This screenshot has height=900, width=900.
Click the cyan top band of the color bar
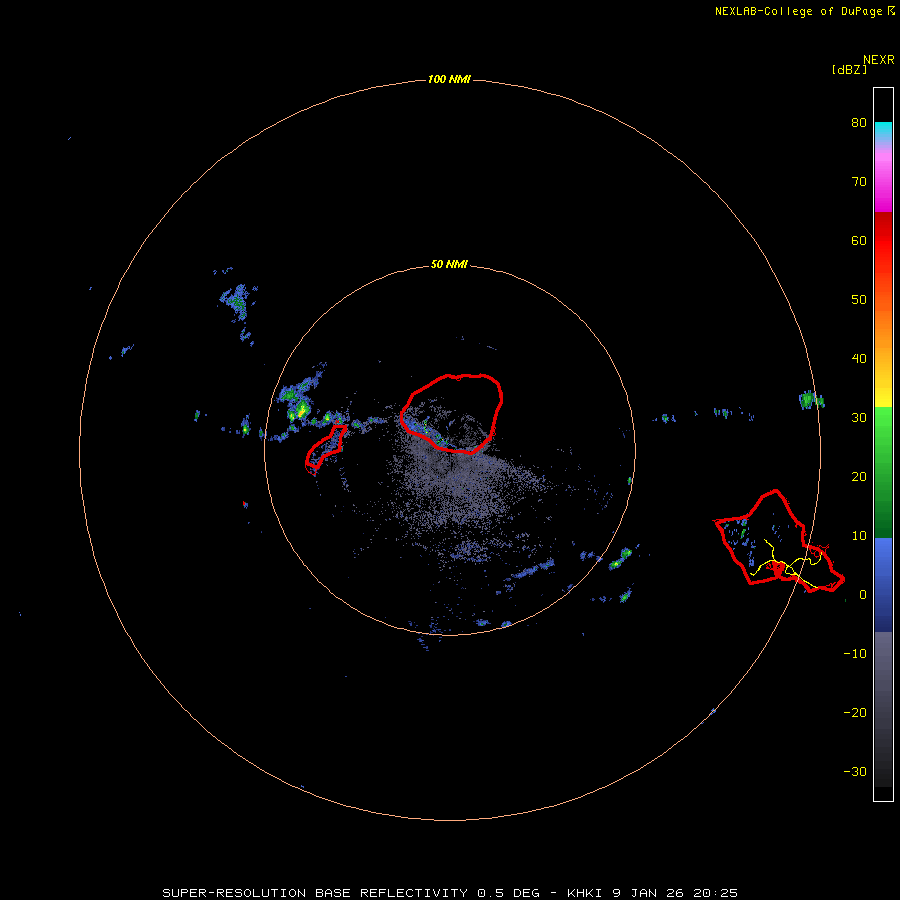pos(883,131)
